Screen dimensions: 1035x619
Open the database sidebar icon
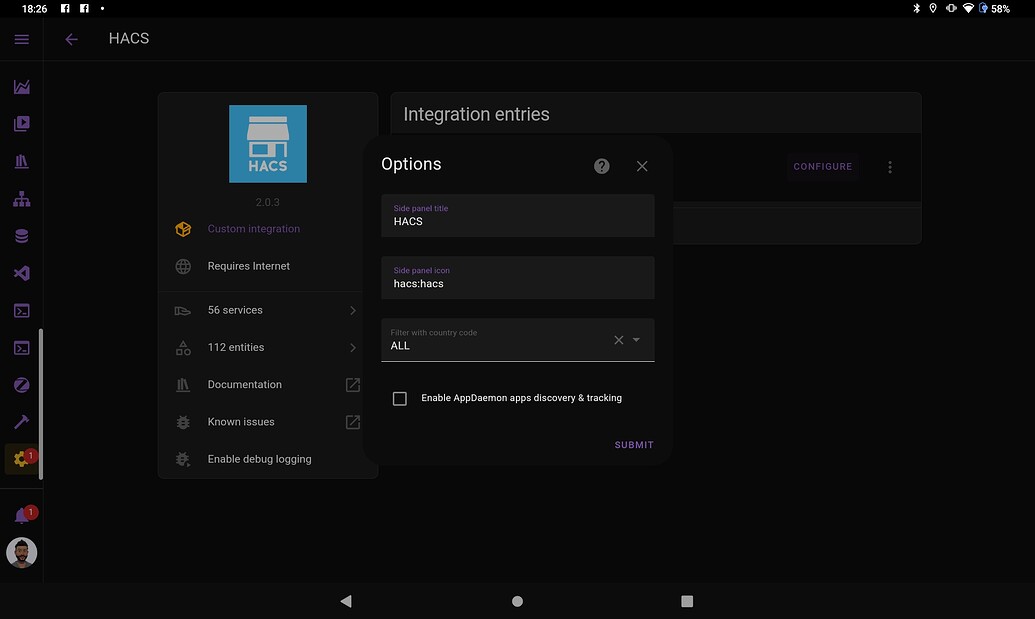pos(21,235)
